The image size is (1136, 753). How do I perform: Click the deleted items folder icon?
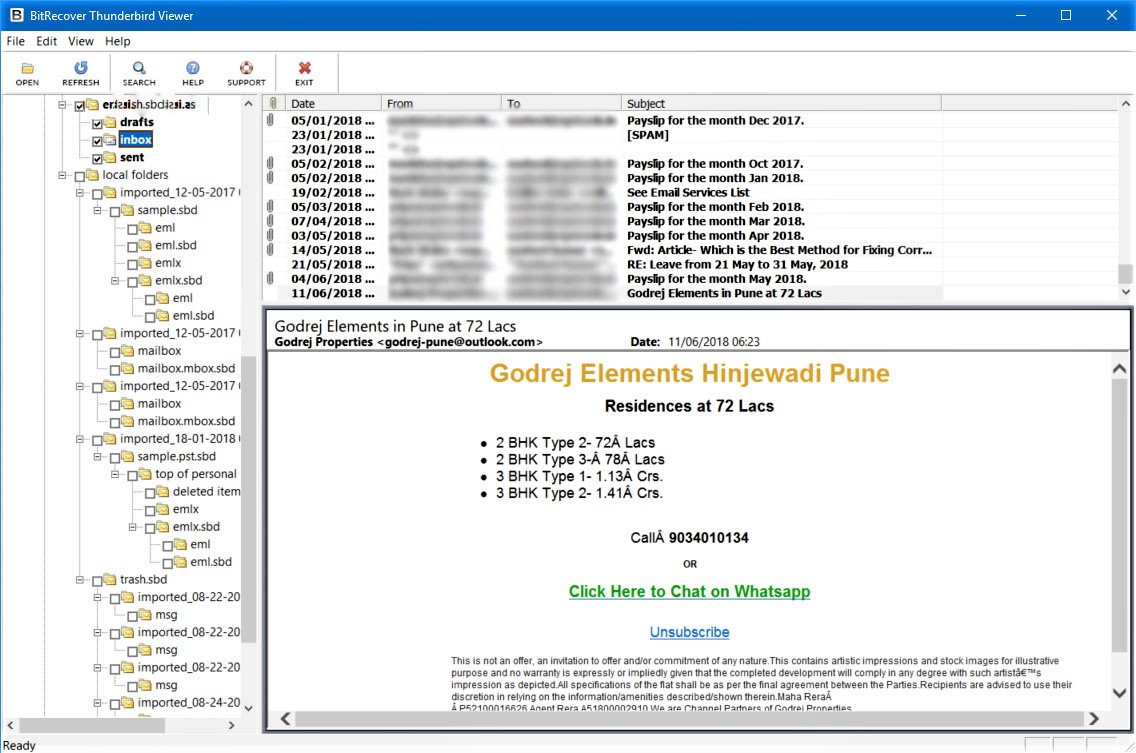point(163,491)
